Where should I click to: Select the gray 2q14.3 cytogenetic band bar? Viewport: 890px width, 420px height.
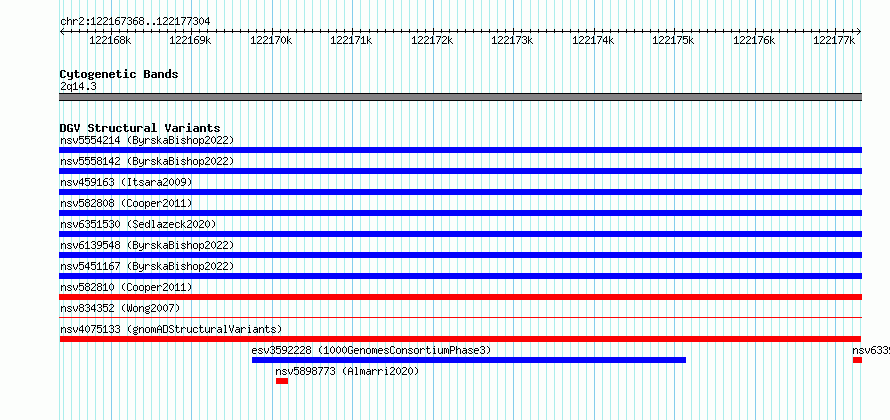[460, 97]
